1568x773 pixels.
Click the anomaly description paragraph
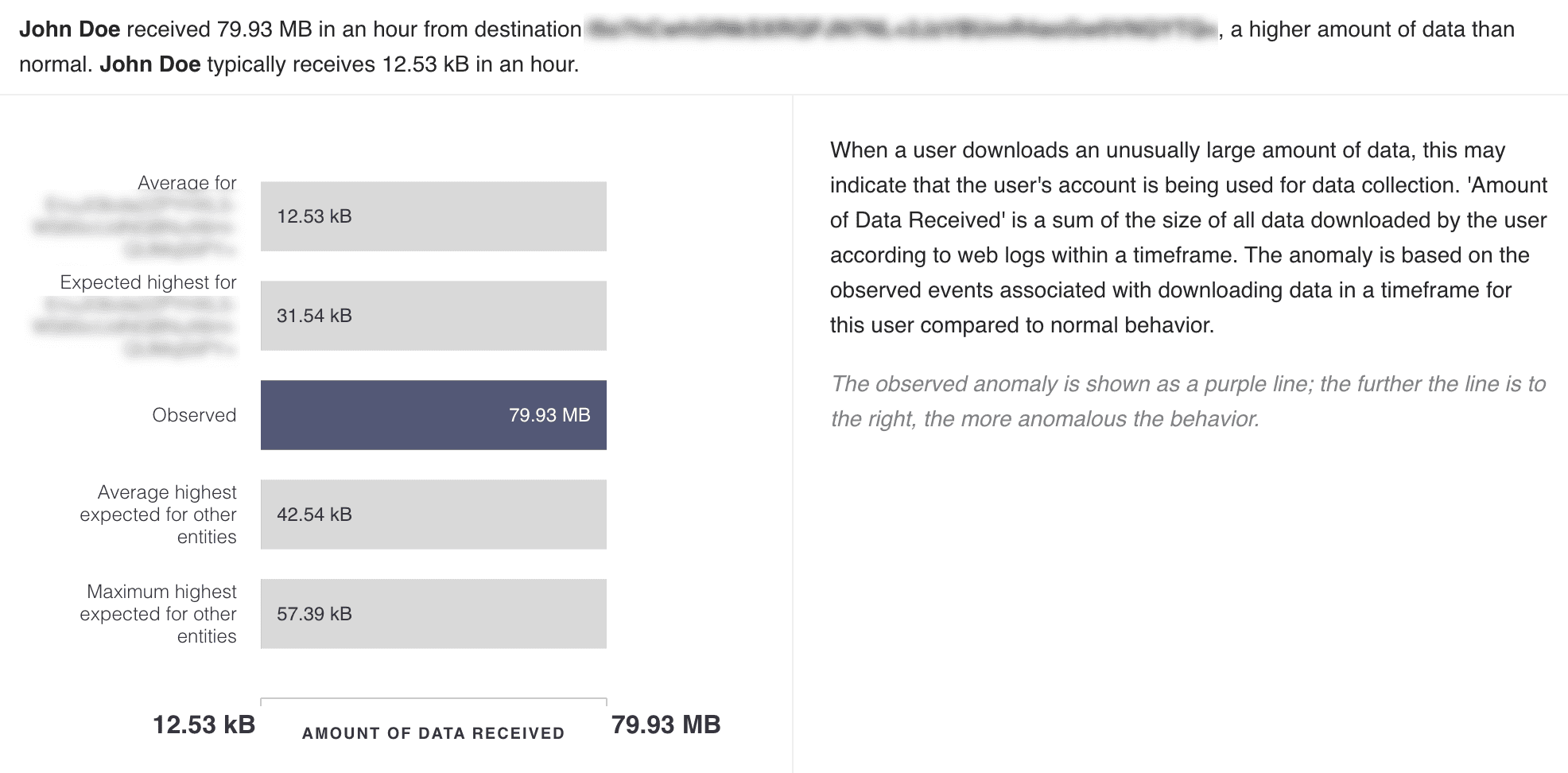[1188, 238]
